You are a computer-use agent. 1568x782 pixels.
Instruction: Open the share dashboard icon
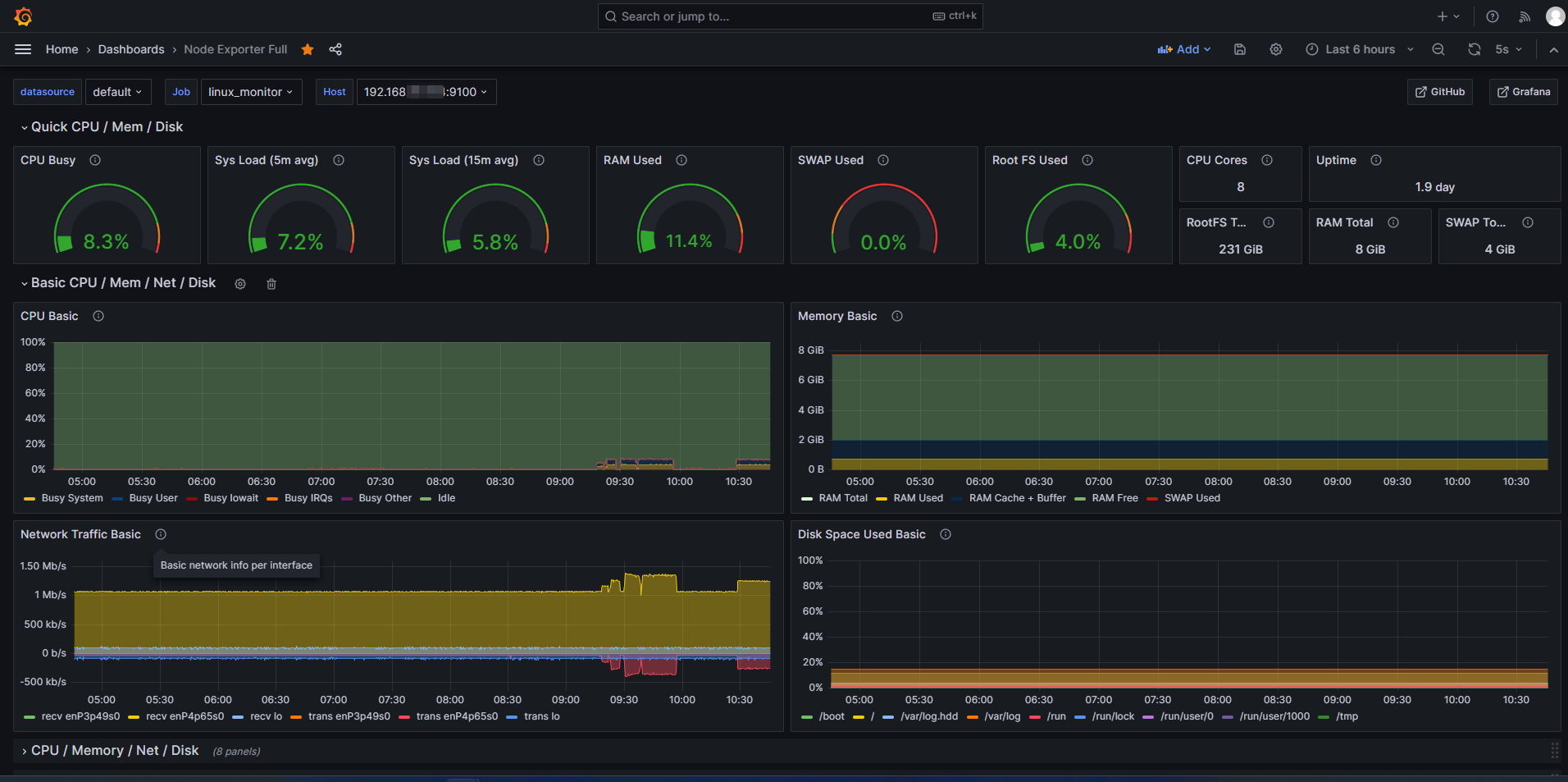coord(335,49)
